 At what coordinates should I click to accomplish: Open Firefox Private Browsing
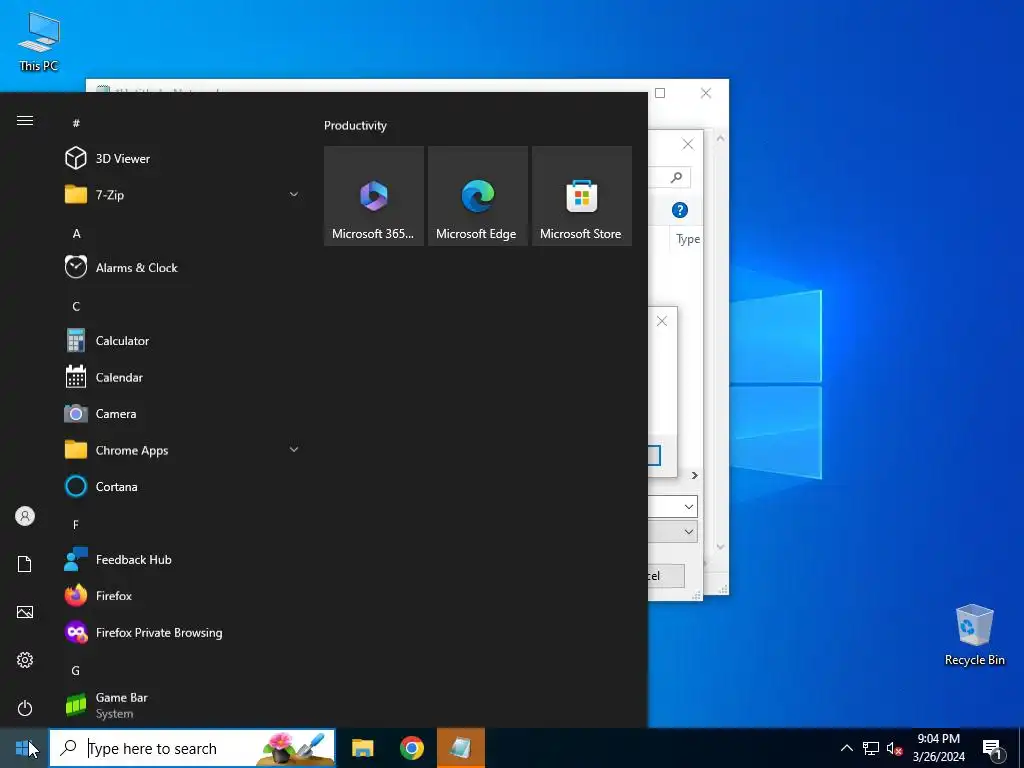[183, 632]
